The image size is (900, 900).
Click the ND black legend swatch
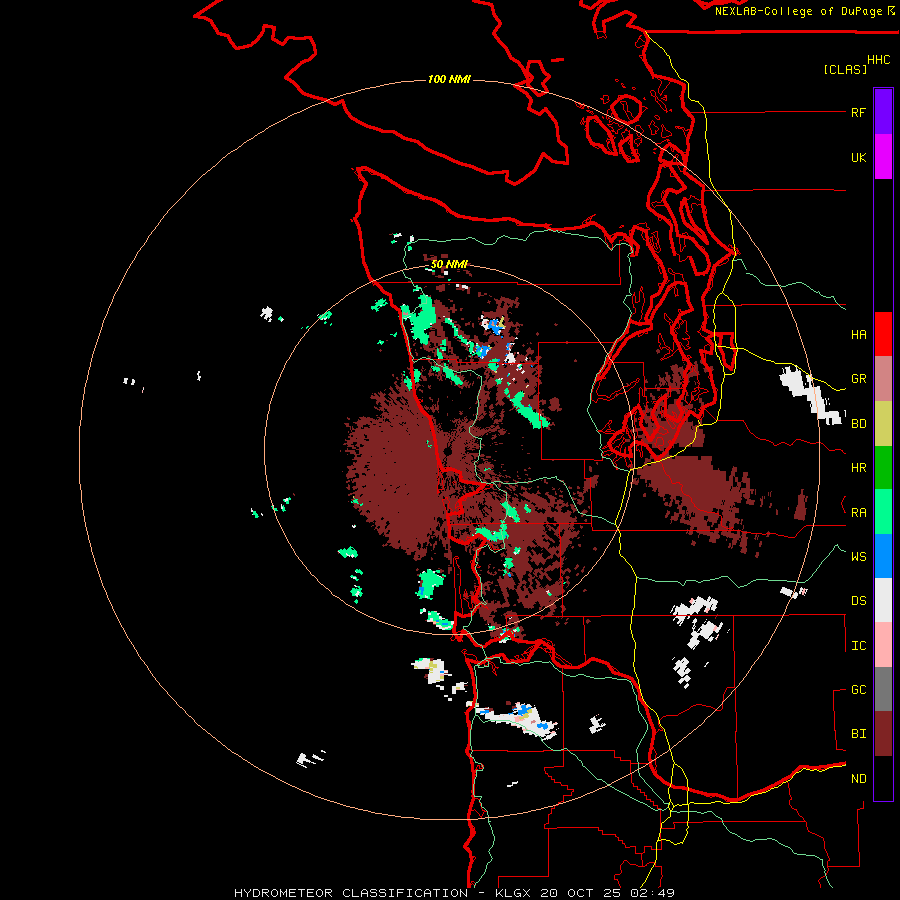tap(883, 778)
